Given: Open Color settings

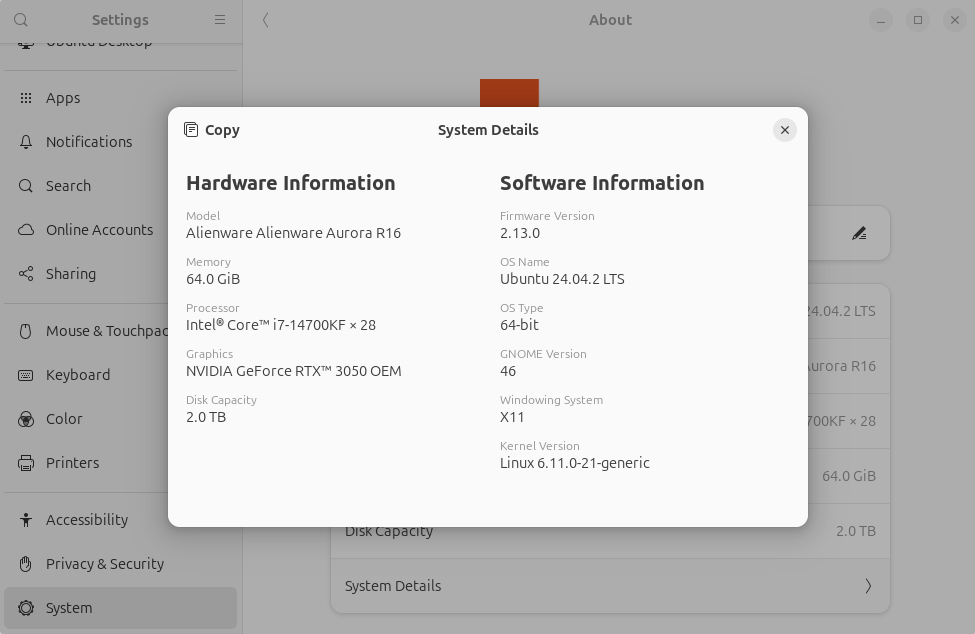Looking at the screenshot, I should 121,420.
